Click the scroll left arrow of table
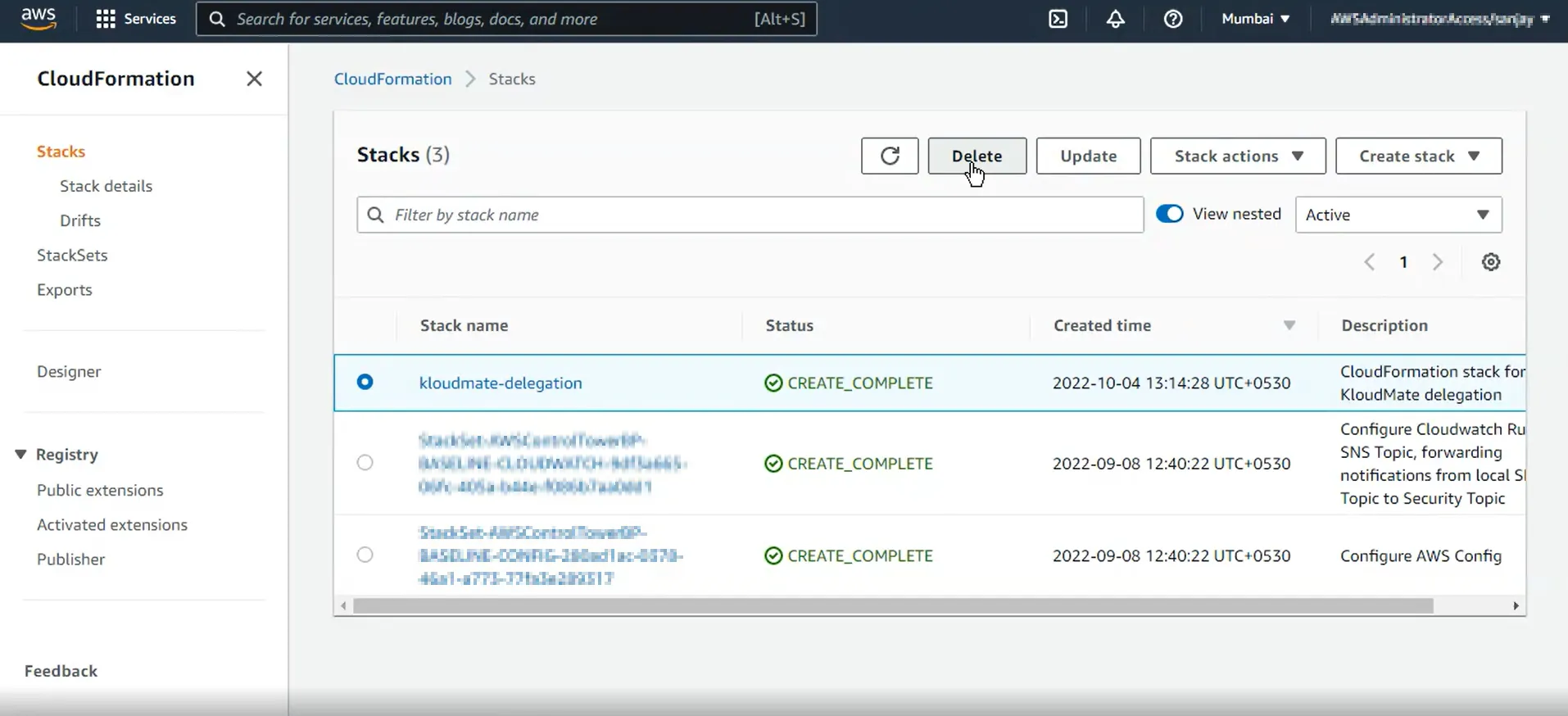The image size is (1568, 716). click(344, 606)
